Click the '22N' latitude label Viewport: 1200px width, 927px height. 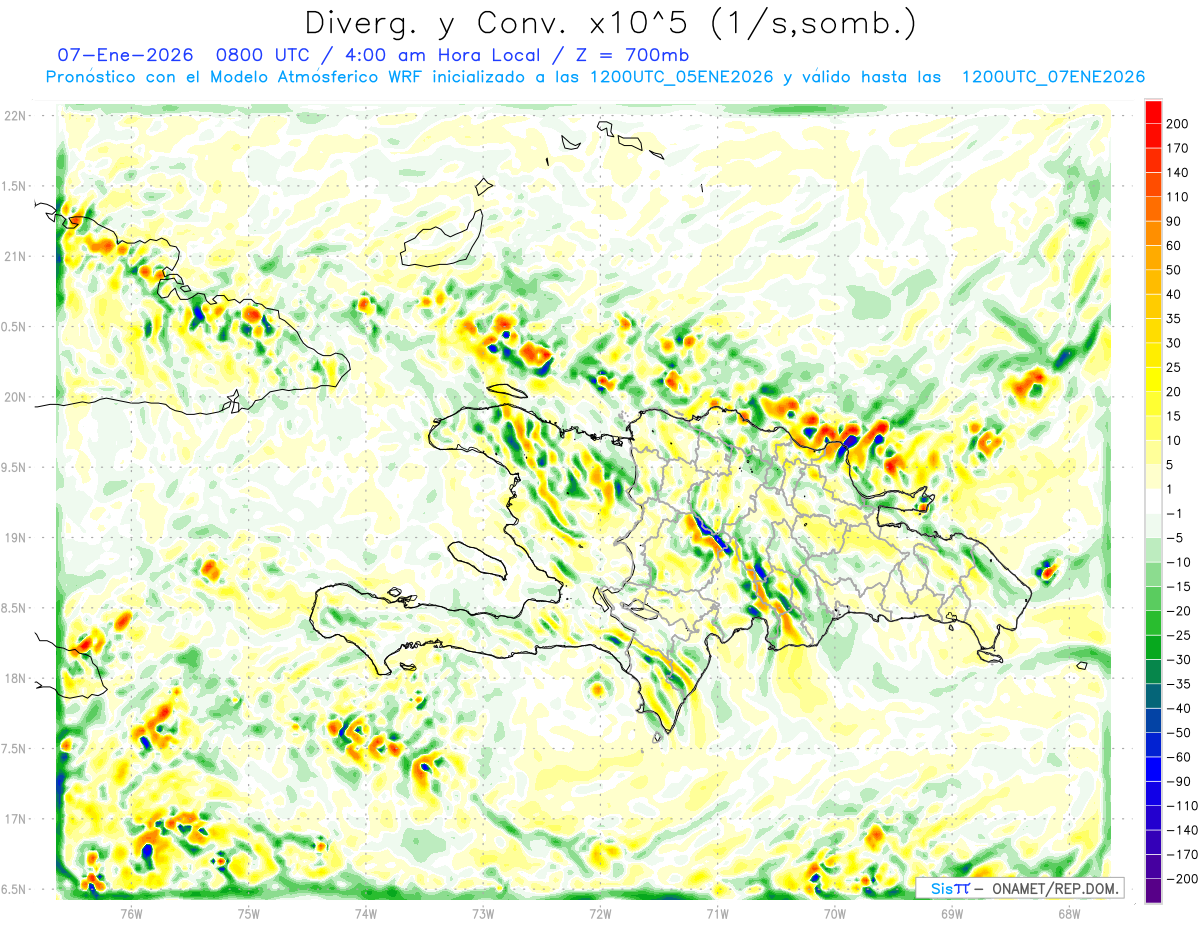pyautogui.click(x=14, y=116)
